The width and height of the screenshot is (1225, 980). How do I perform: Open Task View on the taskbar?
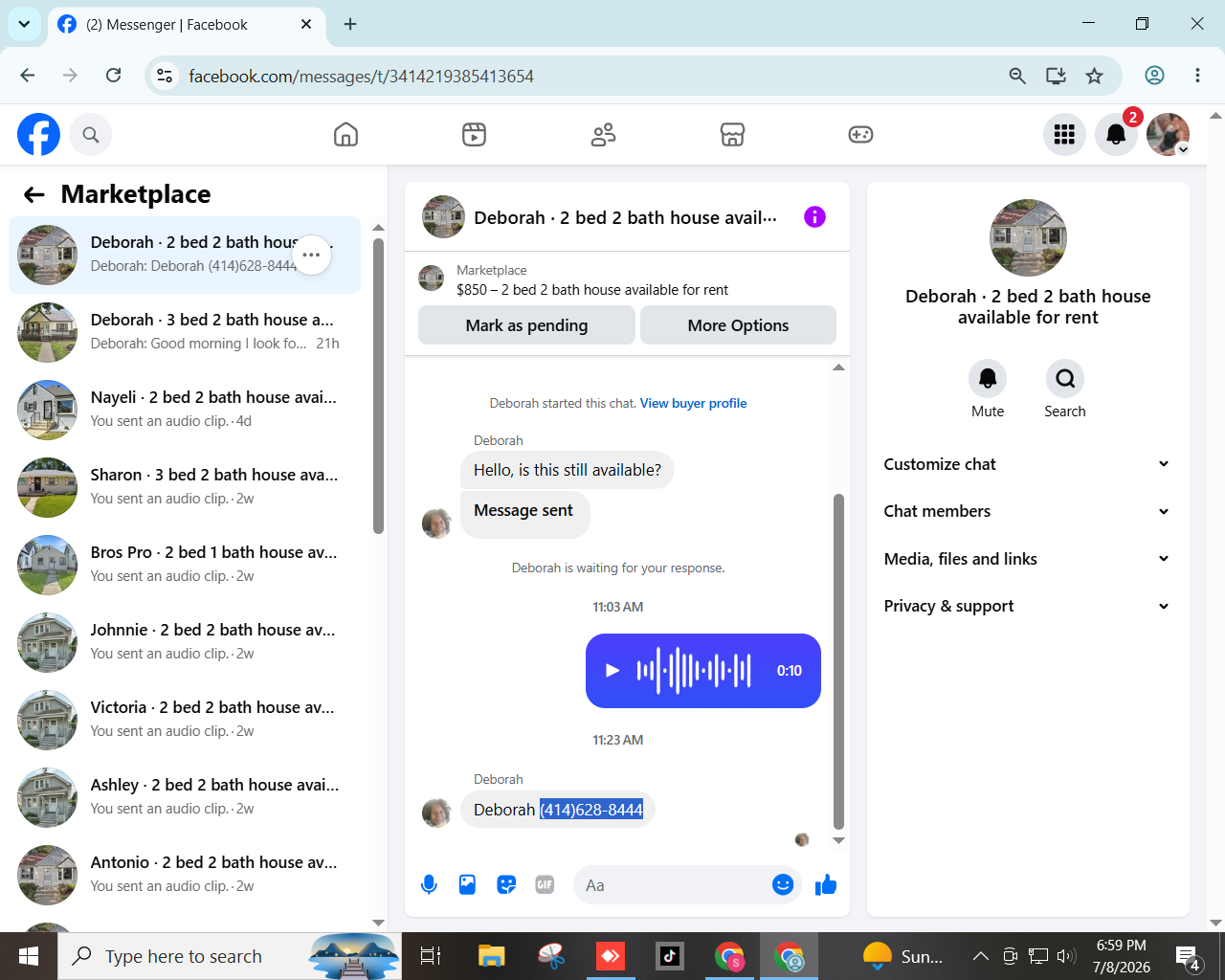click(431, 956)
